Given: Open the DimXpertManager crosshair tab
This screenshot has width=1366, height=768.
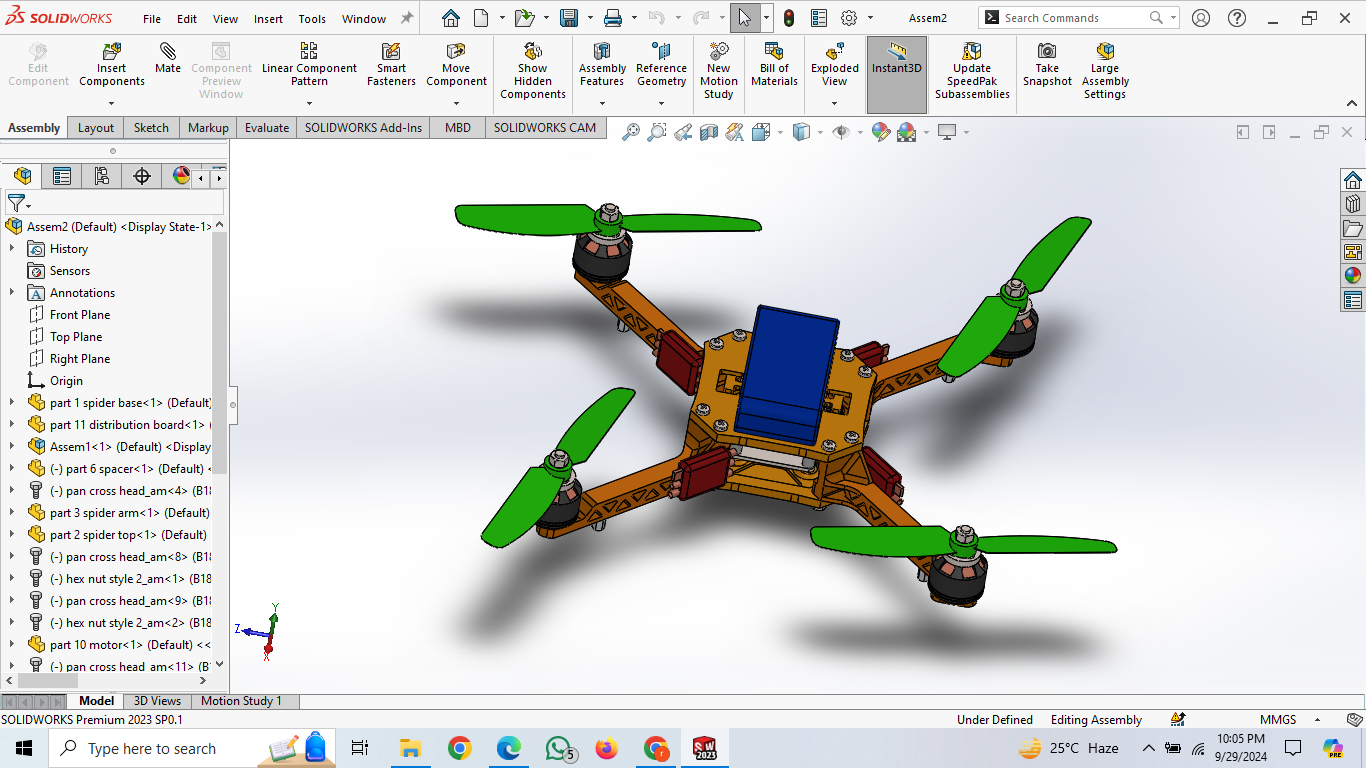Looking at the screenshot, I should [142, 176].
